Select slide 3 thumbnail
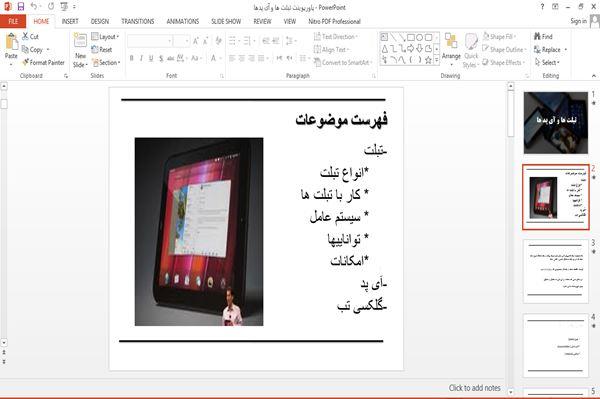Image resolution: width=600 pixels, height=399 pixels. (x=556, y=271)
